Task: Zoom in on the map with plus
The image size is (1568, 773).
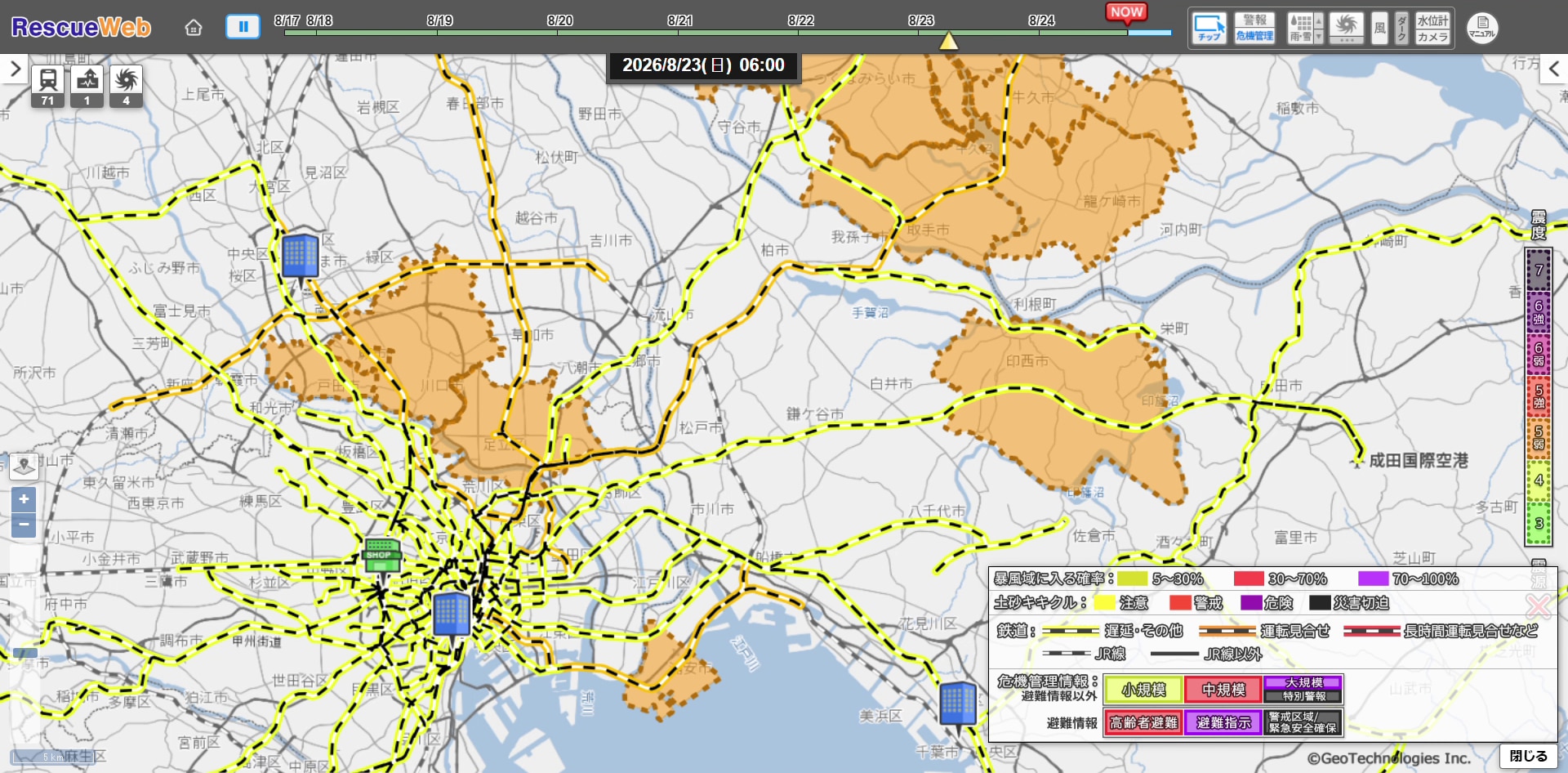Action: 24,499
